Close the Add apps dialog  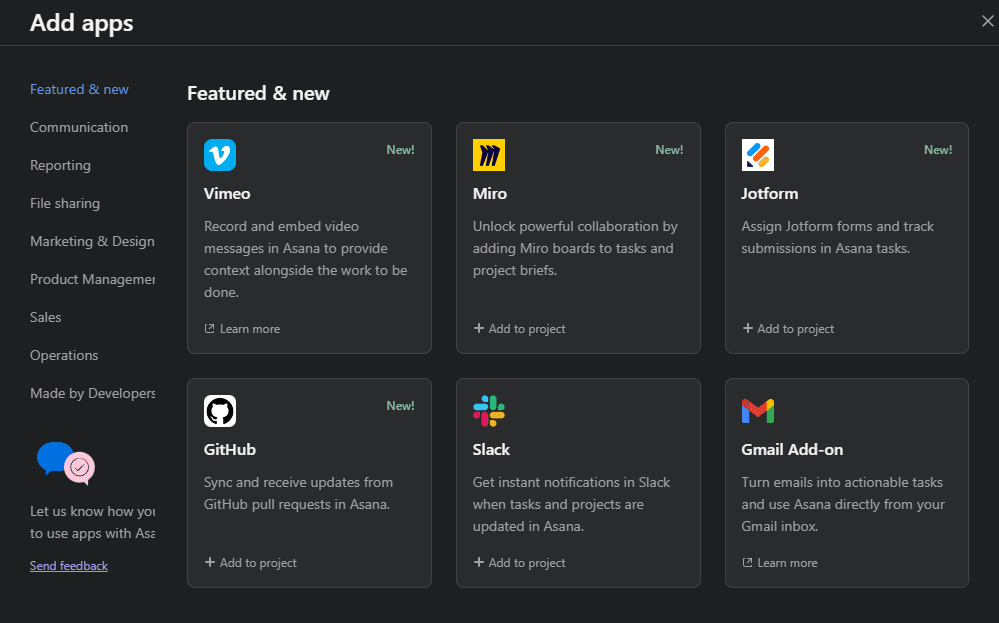click(988, 22)
